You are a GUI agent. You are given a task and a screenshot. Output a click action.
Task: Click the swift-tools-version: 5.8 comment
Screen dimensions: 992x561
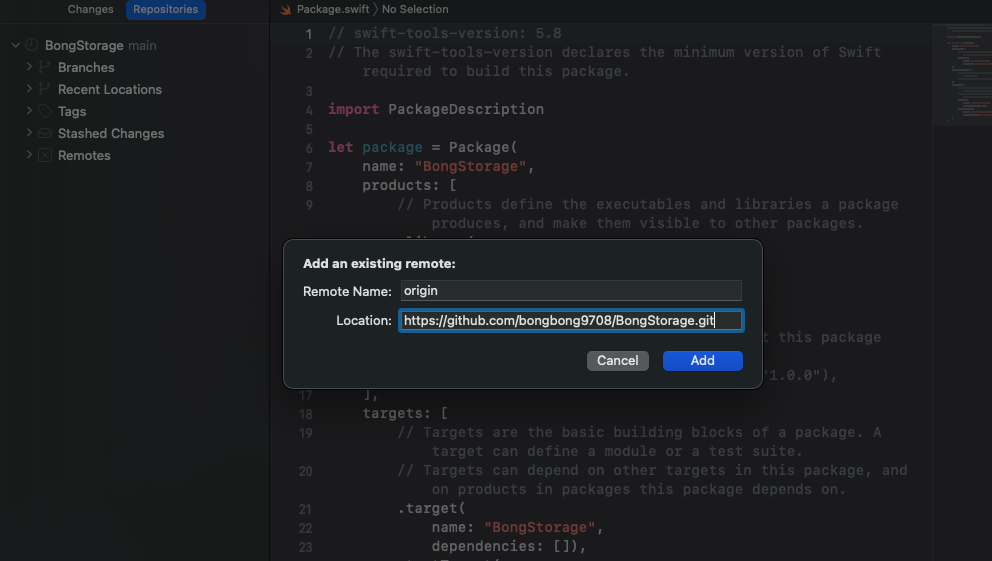click(x=445, y=34)
